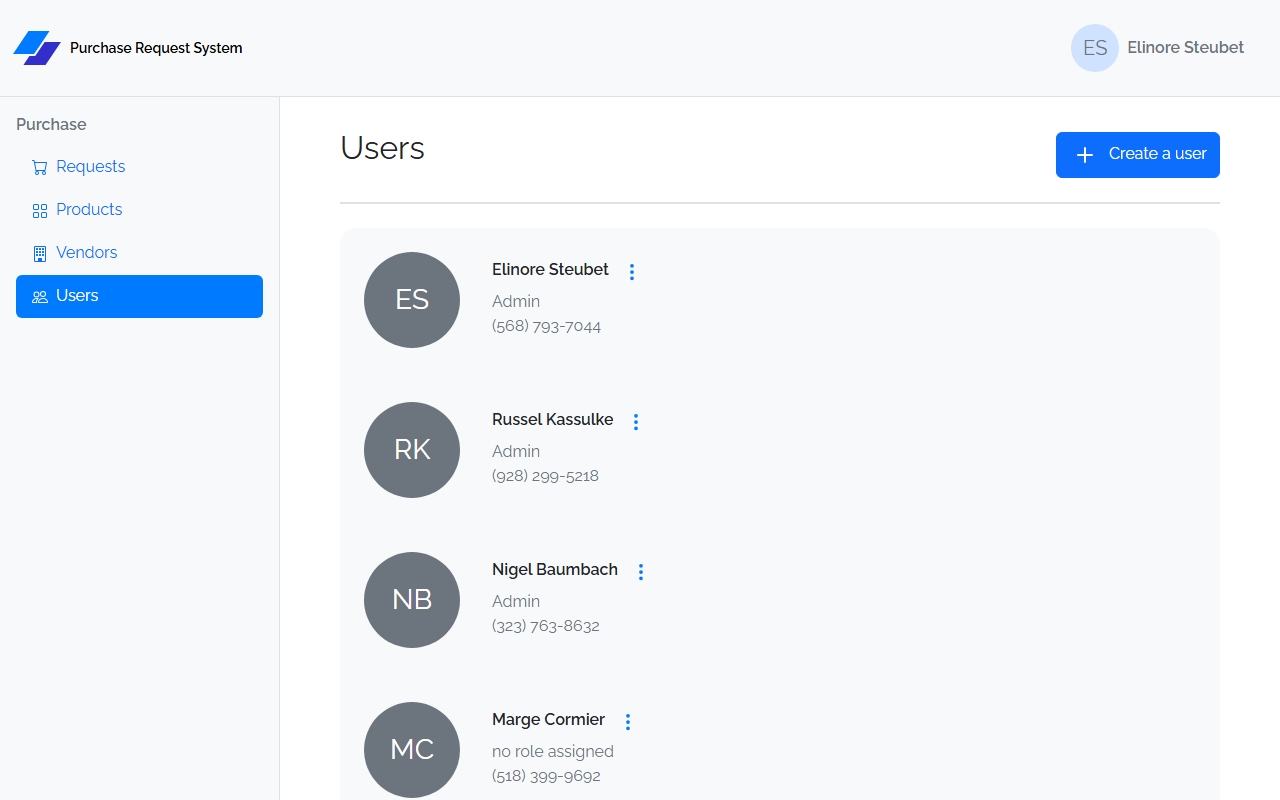Click the Purchase section label in sidebar

click(51, 124)
